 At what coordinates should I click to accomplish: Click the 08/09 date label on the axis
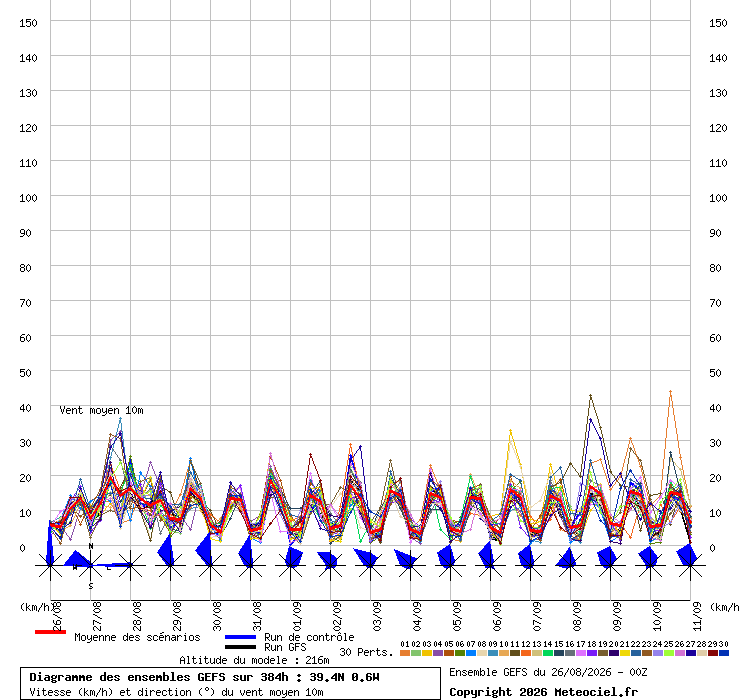tap(577, 616)
